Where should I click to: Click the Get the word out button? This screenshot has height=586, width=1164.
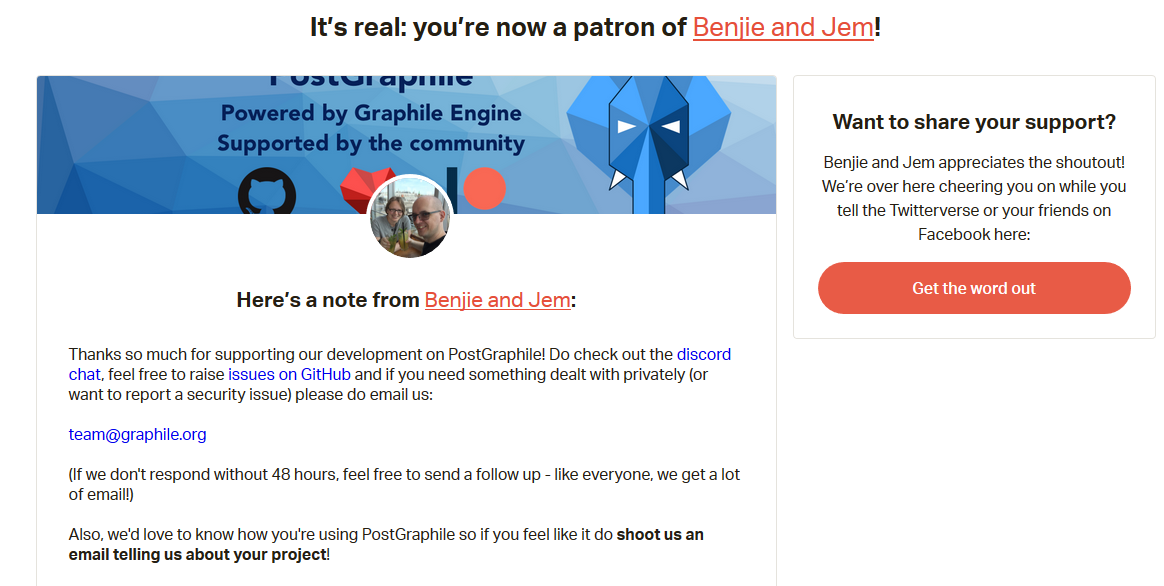974,288
